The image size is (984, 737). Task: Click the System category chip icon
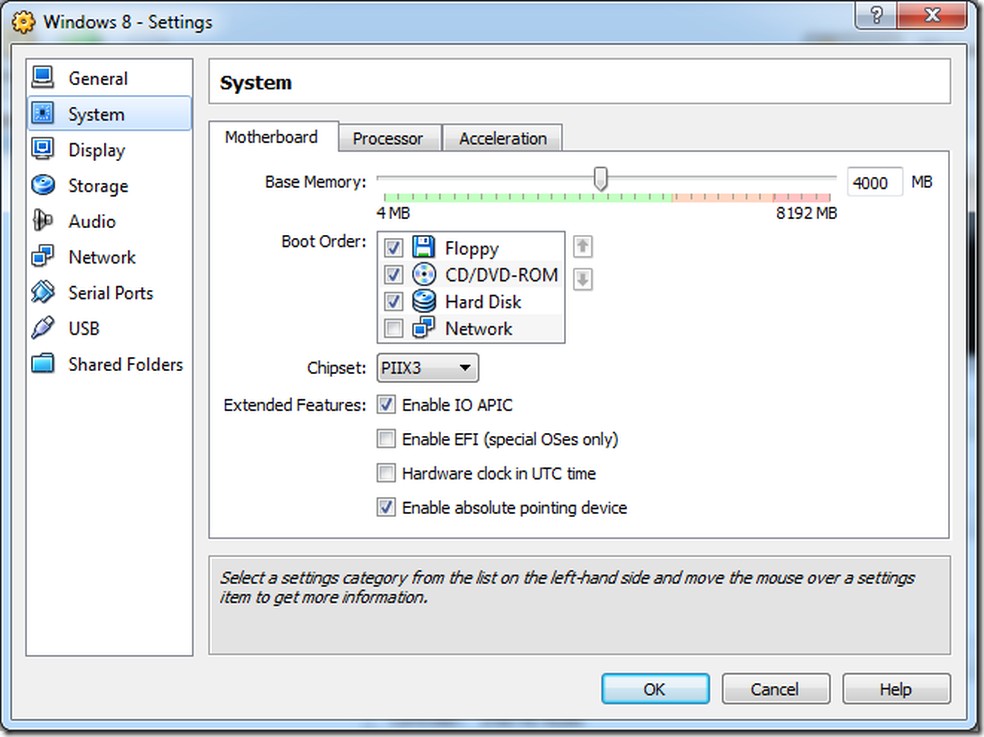(43, 114)
